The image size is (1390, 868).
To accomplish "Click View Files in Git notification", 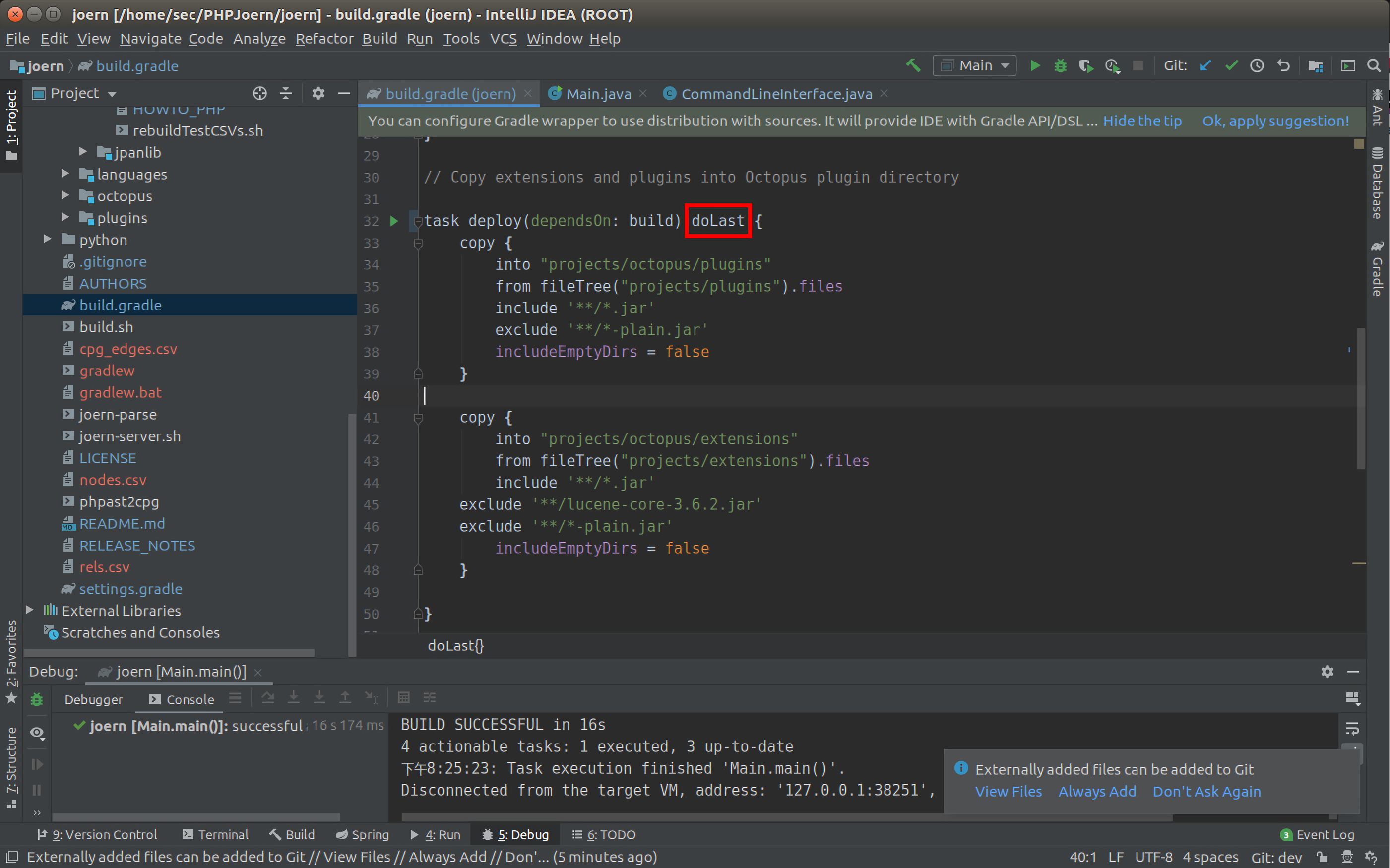I will (x=1008, y=792).
